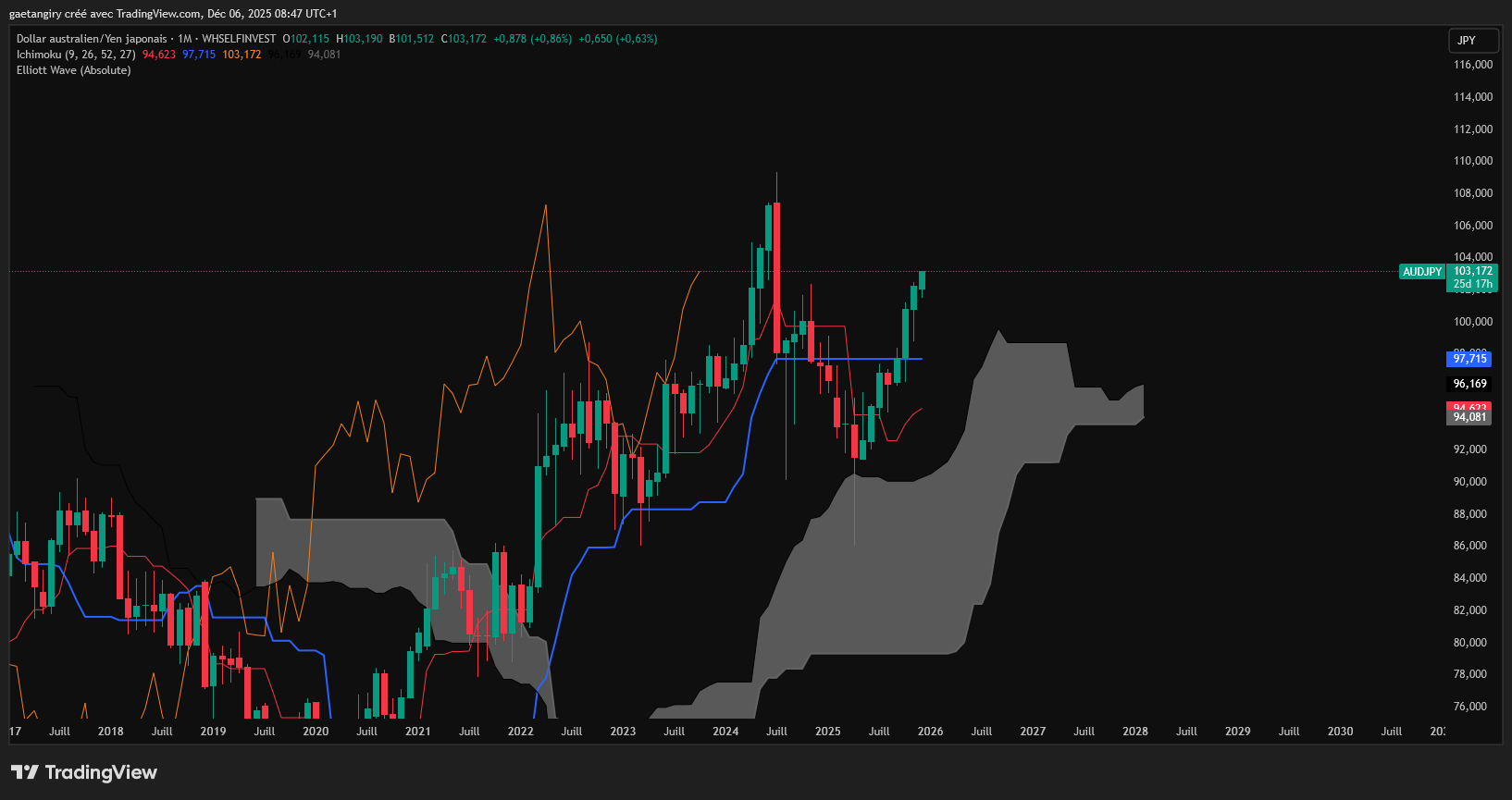
Task: Click the 2026 label on time axis
Action: 930,732
